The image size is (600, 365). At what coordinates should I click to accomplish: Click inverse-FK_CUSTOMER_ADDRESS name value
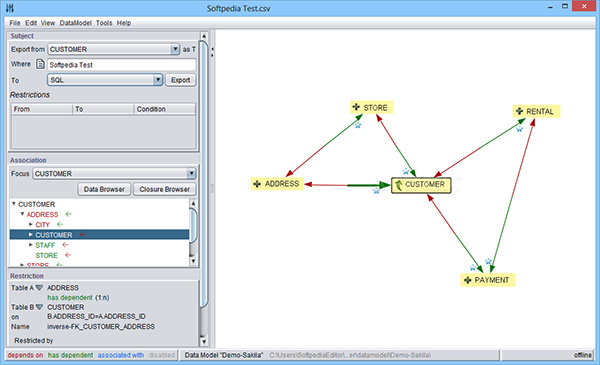pos(101,326)
